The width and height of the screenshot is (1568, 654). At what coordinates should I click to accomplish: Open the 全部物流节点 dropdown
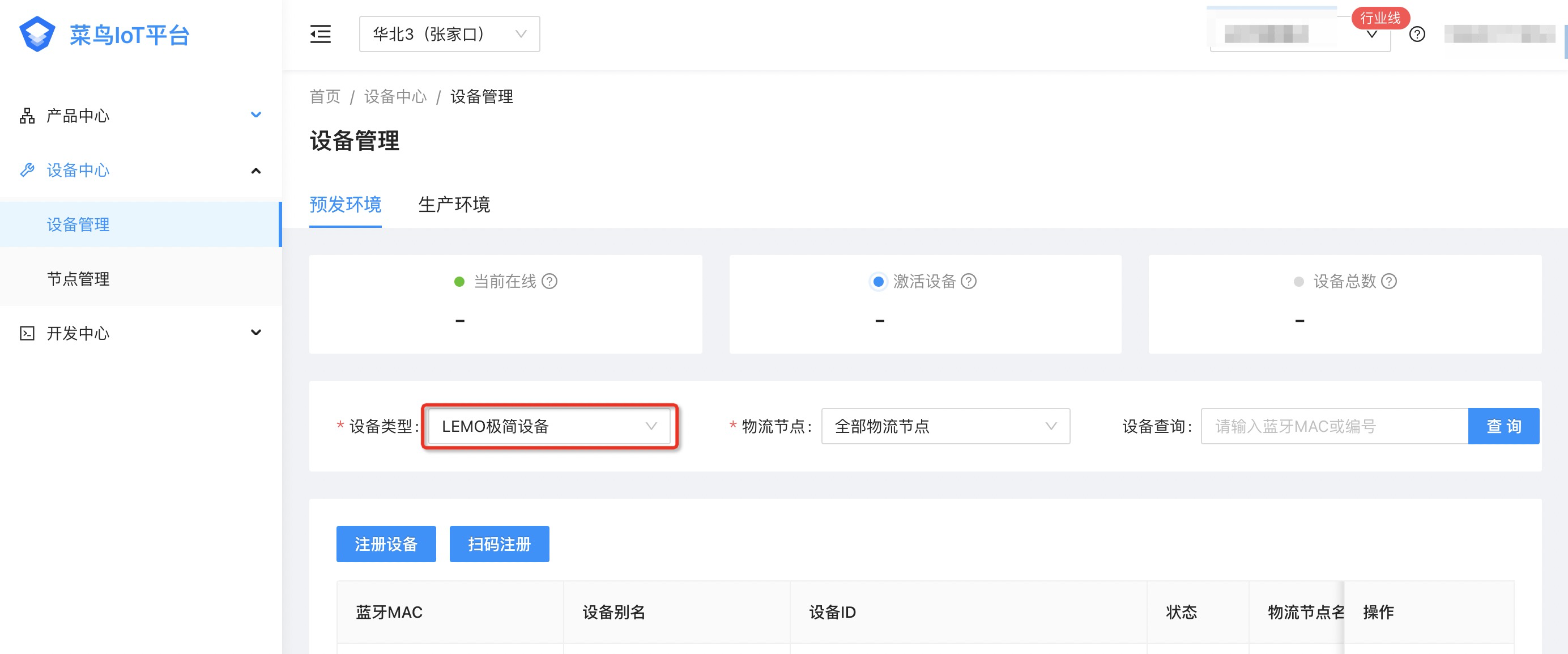[x=945, y=426]
